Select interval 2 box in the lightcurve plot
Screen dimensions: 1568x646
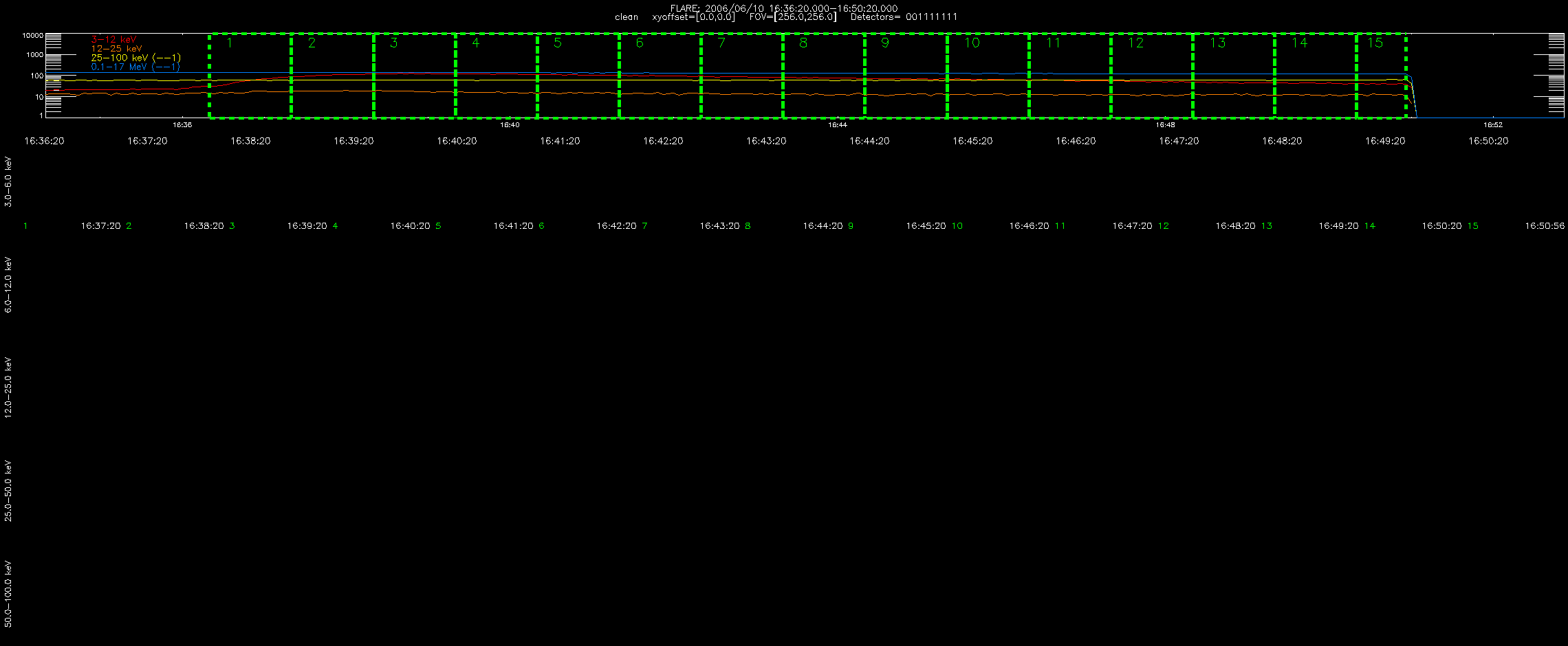[332, 76]
